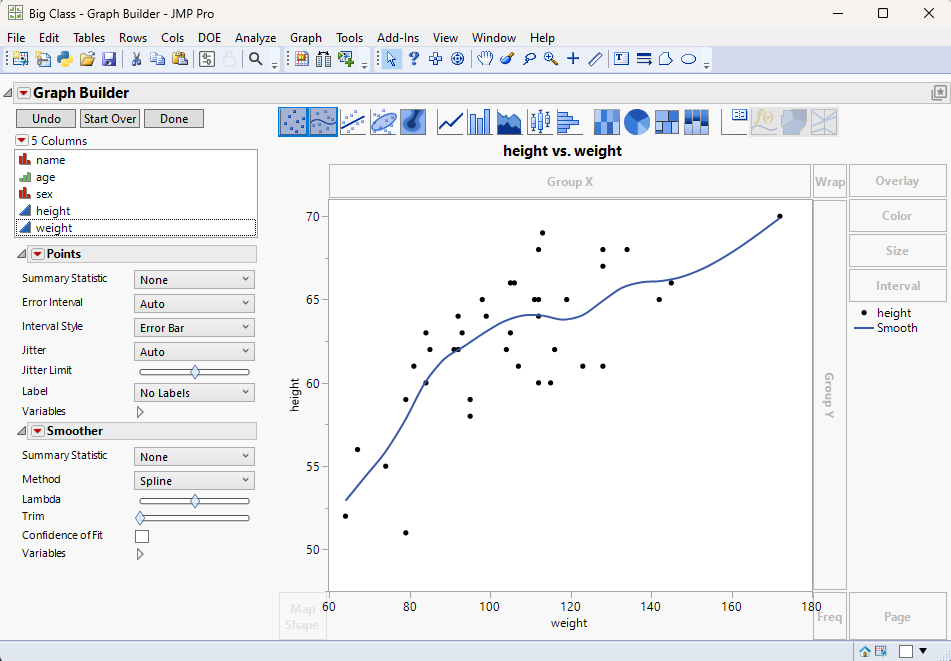The image size is (951, 661).
Task: Select the Oval annotation tool
Action: click(x=688, y=59)
